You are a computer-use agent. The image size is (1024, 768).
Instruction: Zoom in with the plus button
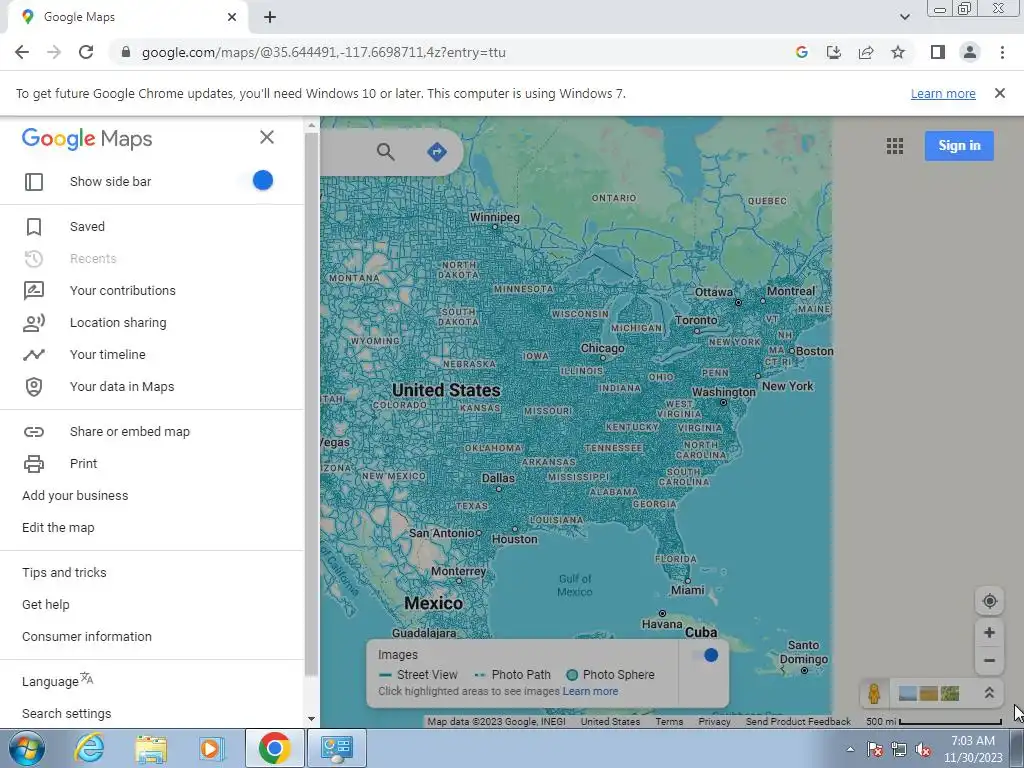[x=989, y=632]
